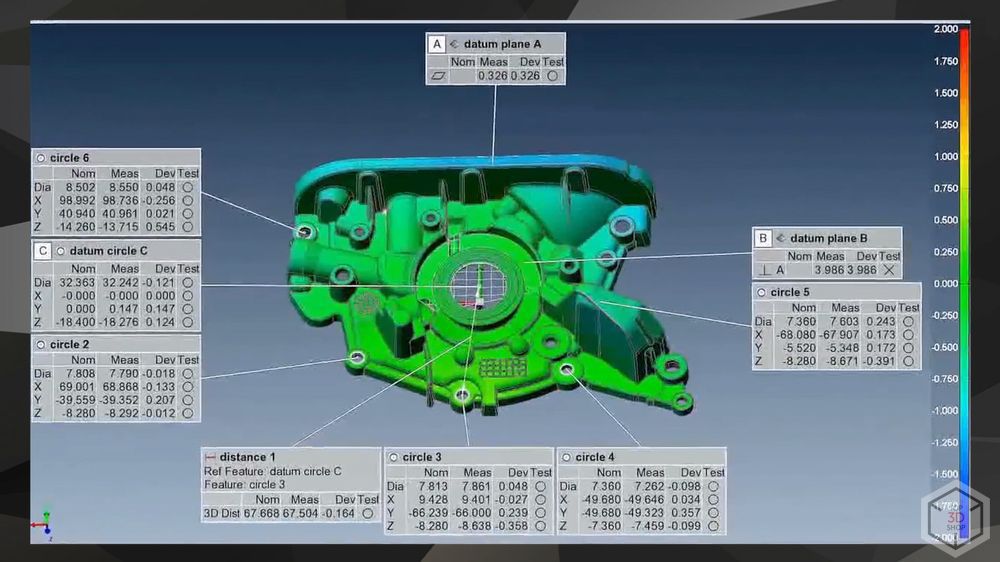Select the 'distance 1' label title

(247, 457)
